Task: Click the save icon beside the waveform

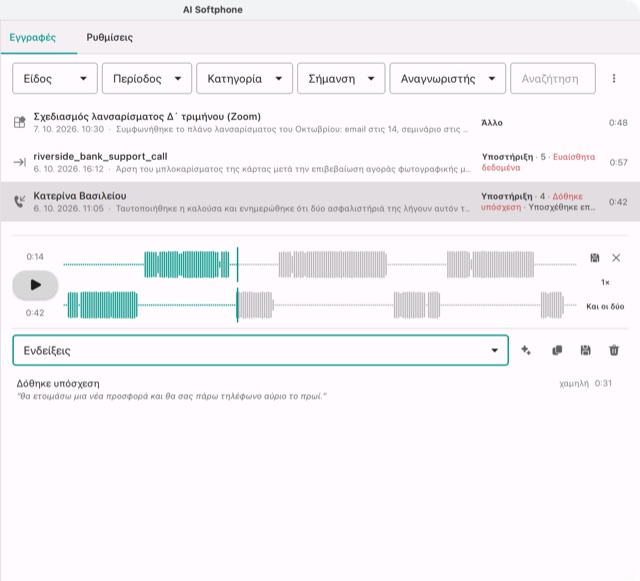Action: tap(595, 258)
